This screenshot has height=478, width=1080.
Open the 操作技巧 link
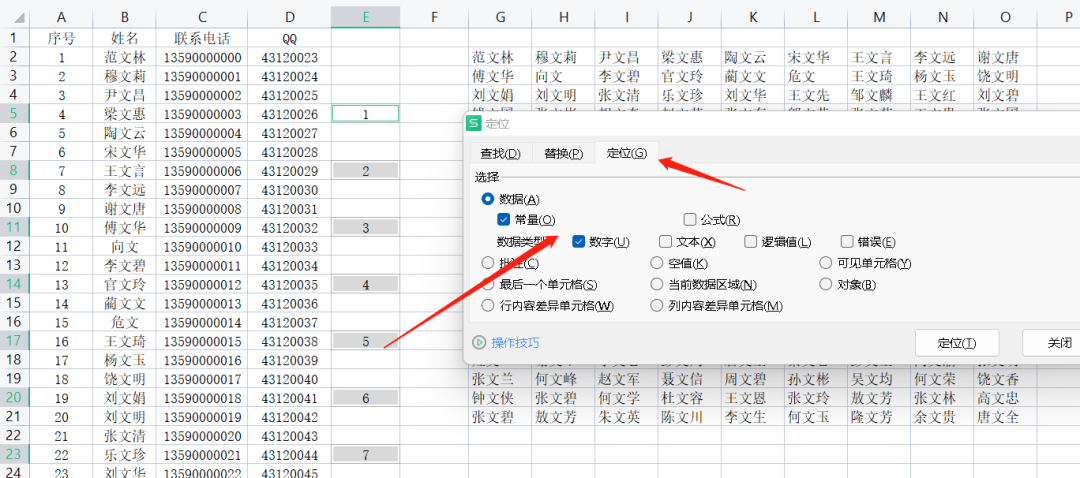click(x=515, y=343)
